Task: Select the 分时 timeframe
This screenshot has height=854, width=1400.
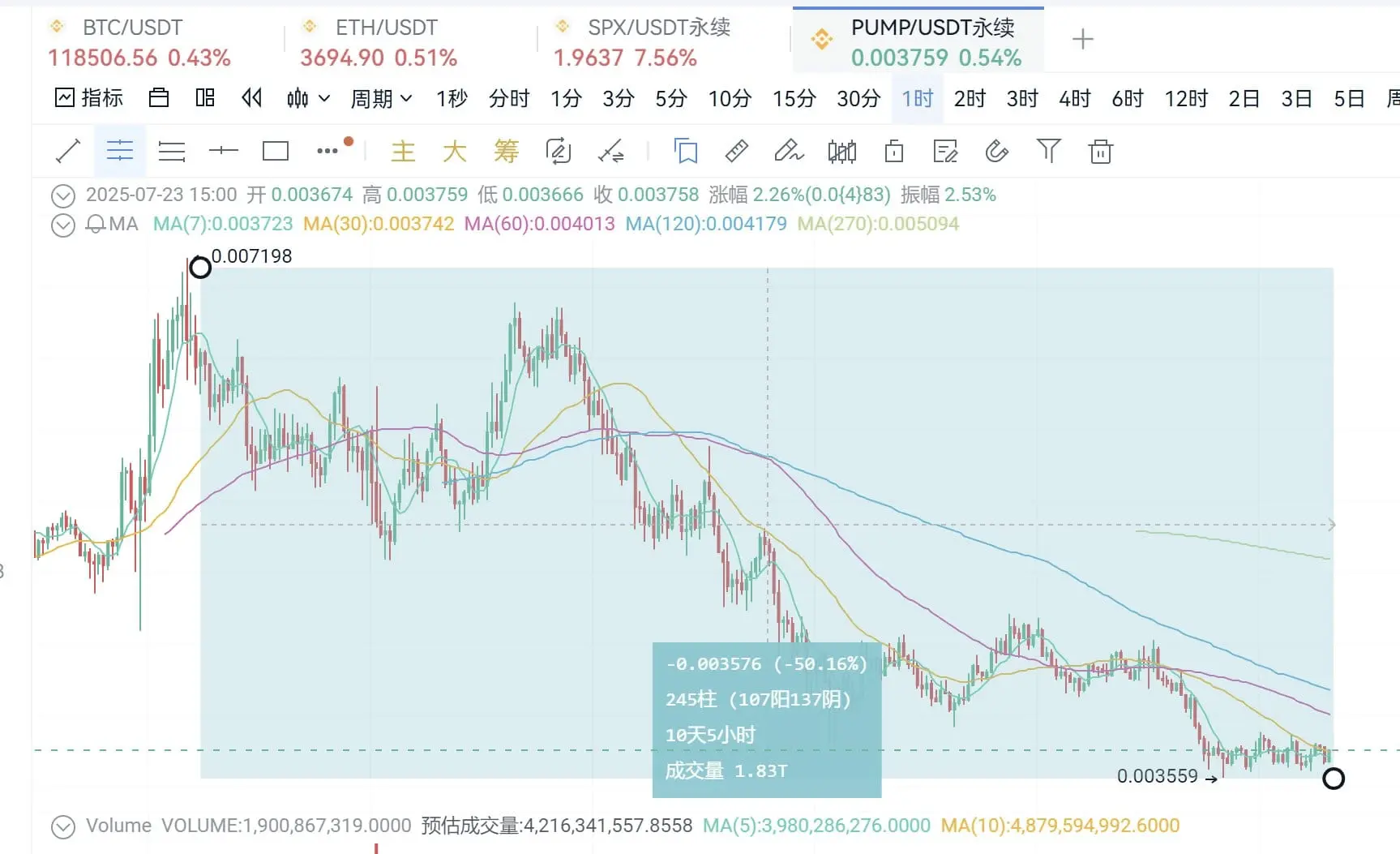Action: click(509, 99)
